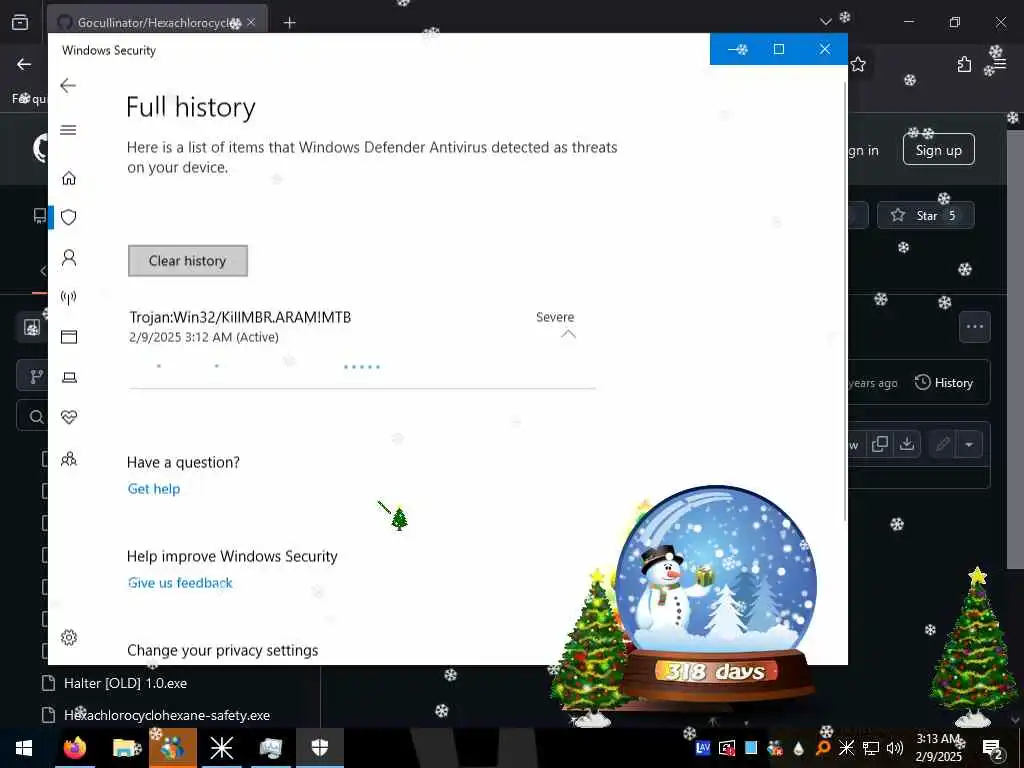The image size is (1024, 768).
Task: Open GitHub edit file dropdown arrow
Action: point(969,445)
